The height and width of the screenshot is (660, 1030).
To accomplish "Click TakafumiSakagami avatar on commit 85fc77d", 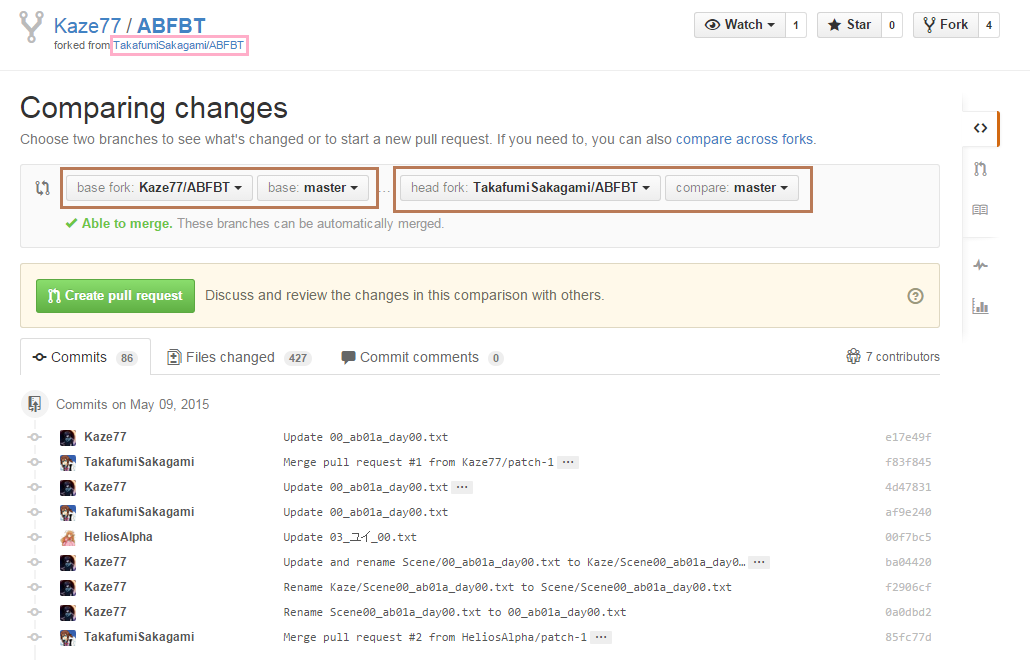I will pos(68,637).
